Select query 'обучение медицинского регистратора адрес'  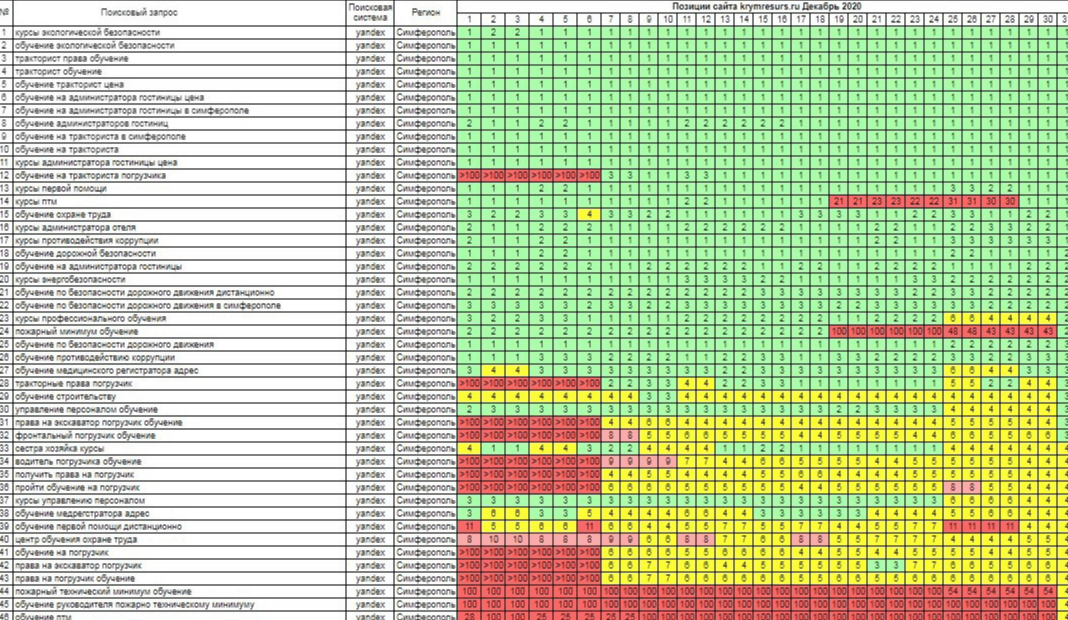click(x=106, y=370)
